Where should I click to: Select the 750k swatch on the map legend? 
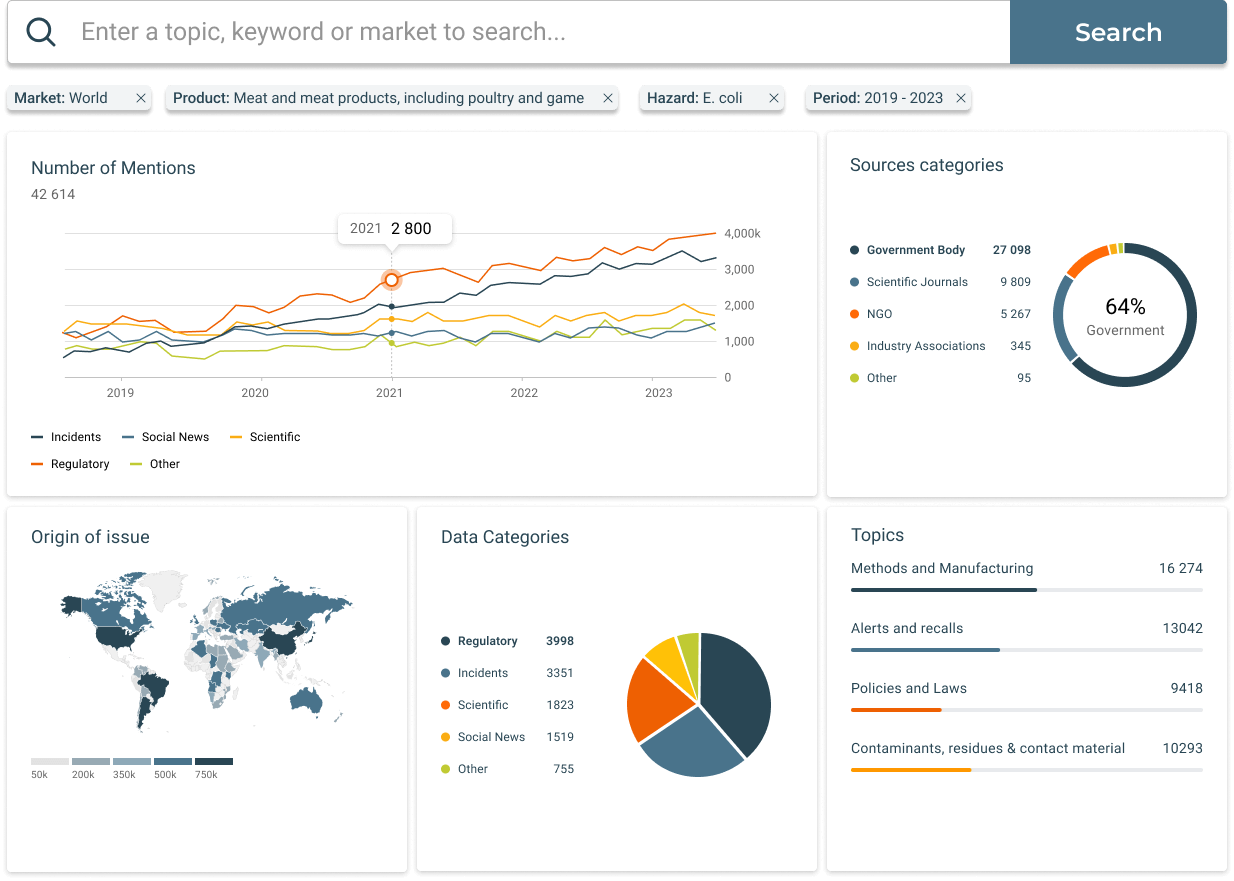(x=213, y=760)
